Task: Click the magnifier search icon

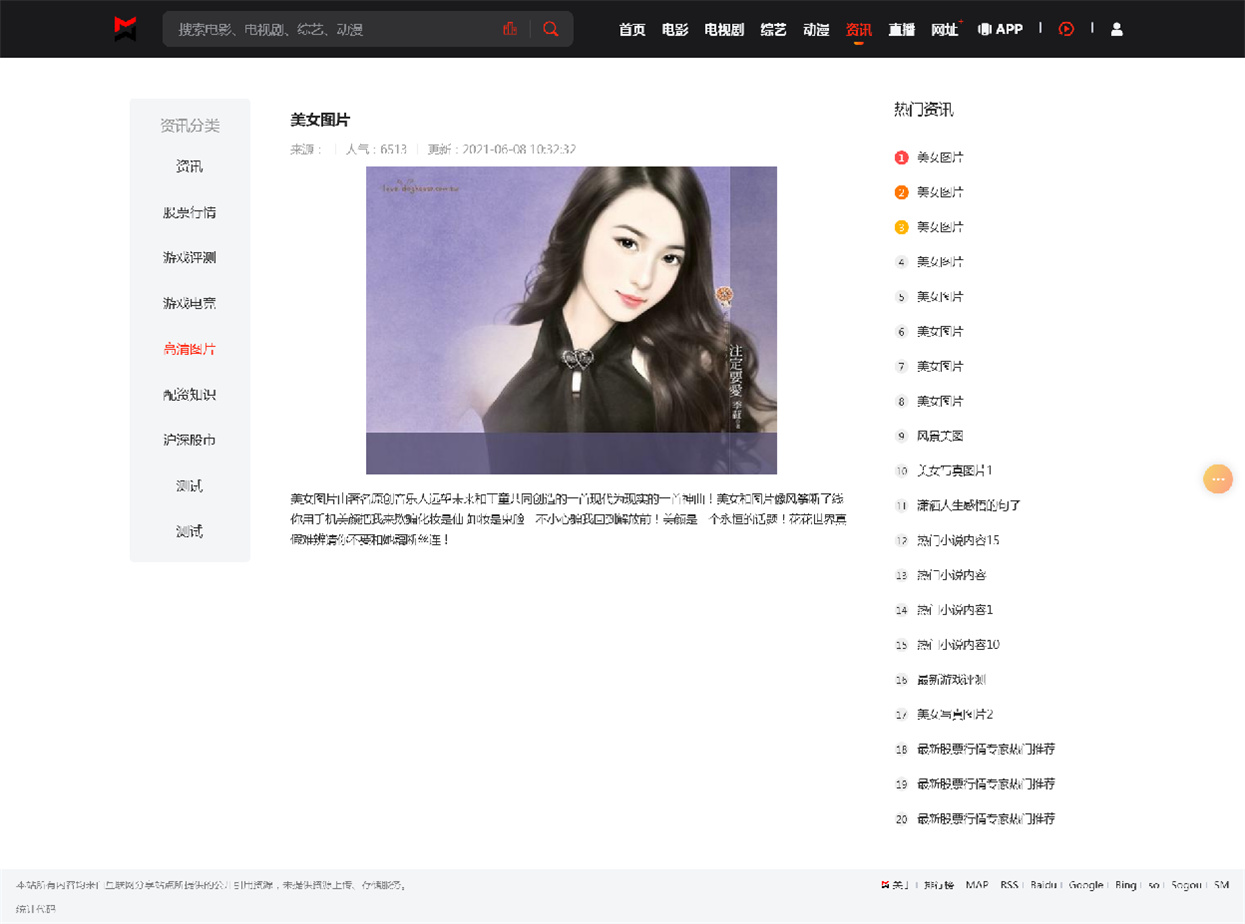Action: (551, 29)
